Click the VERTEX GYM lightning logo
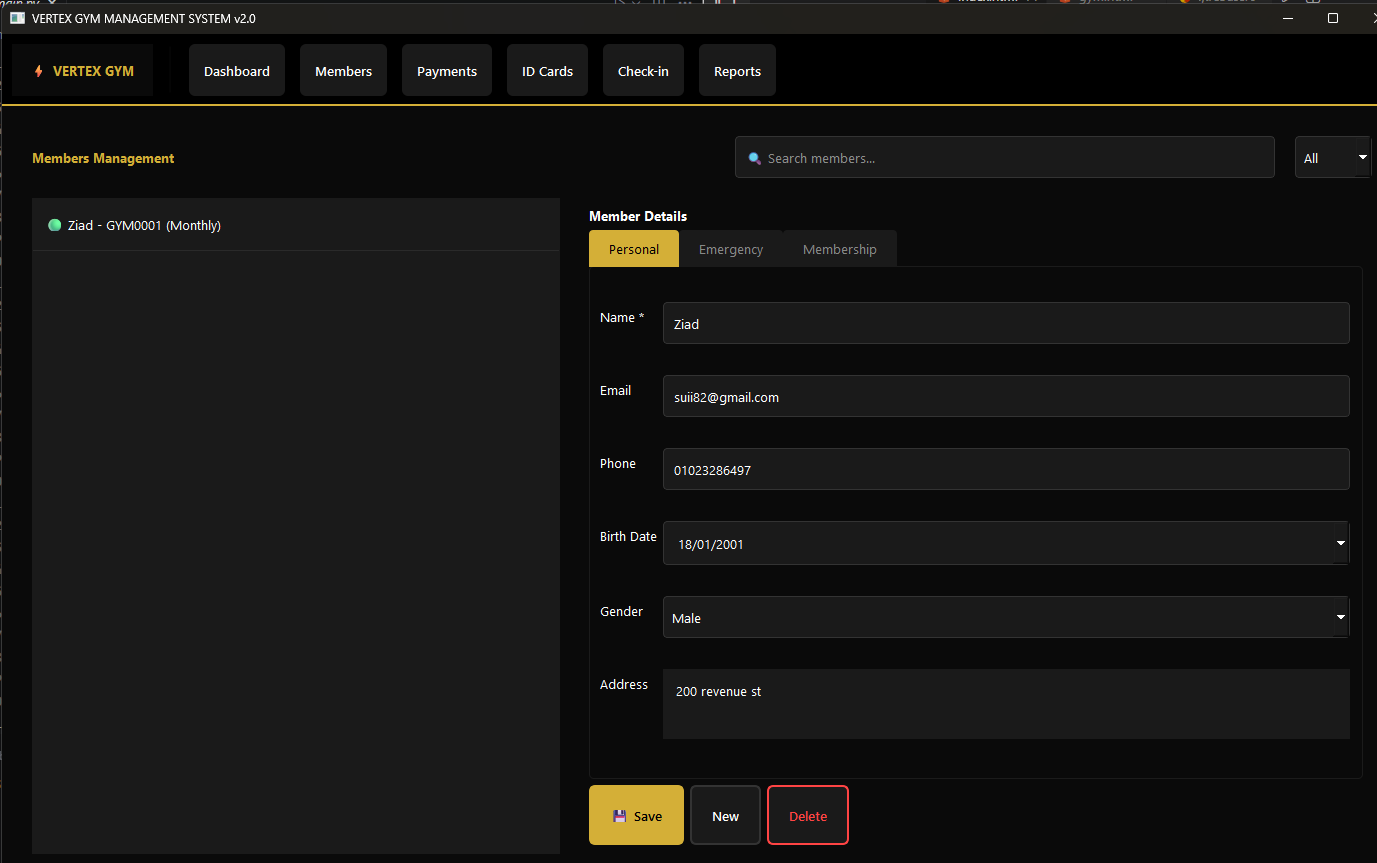Screen dimensions: 1377x863 [39, 71]
